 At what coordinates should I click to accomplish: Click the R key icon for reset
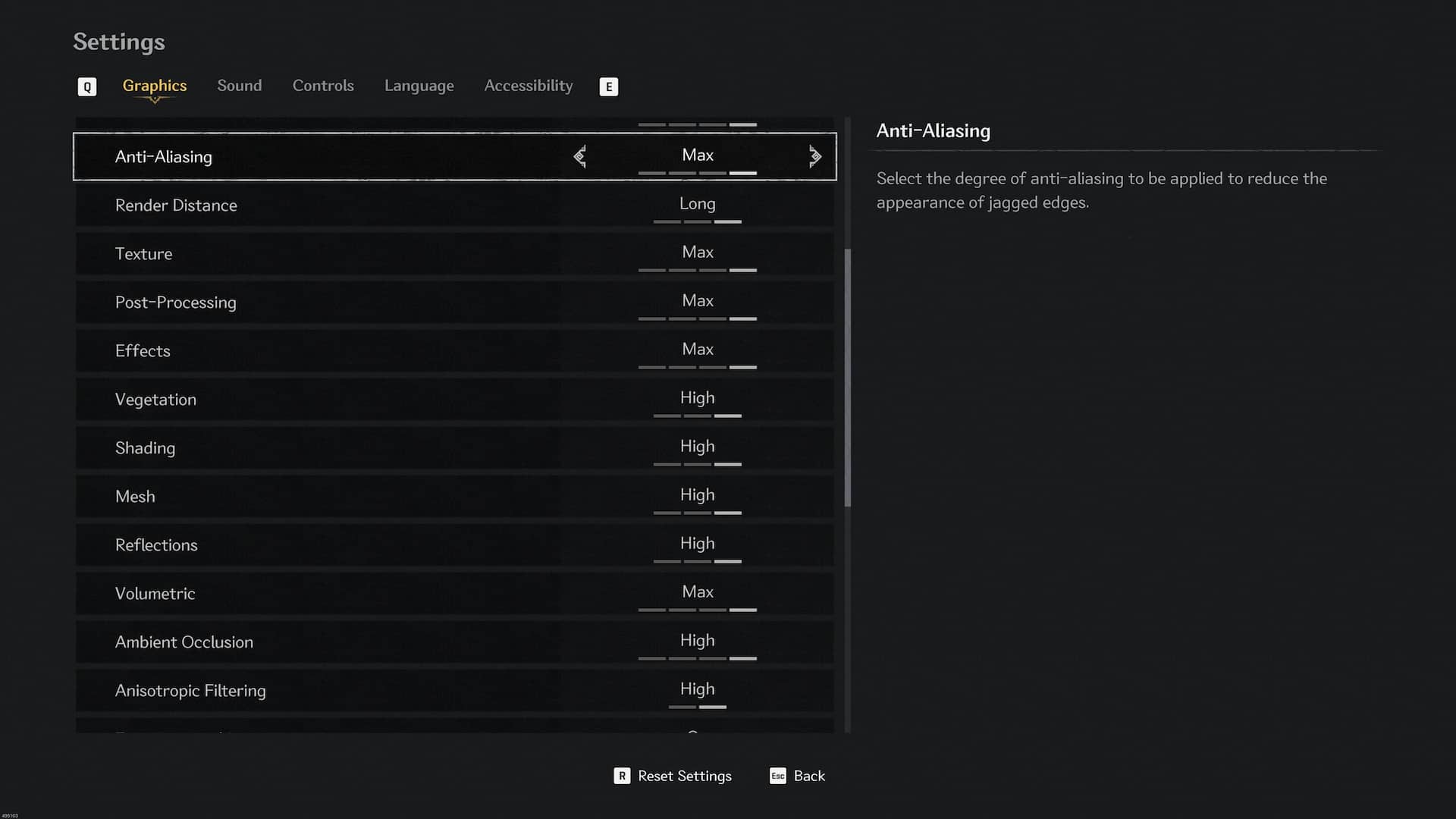pyautogui.click(x=622, y=776)
